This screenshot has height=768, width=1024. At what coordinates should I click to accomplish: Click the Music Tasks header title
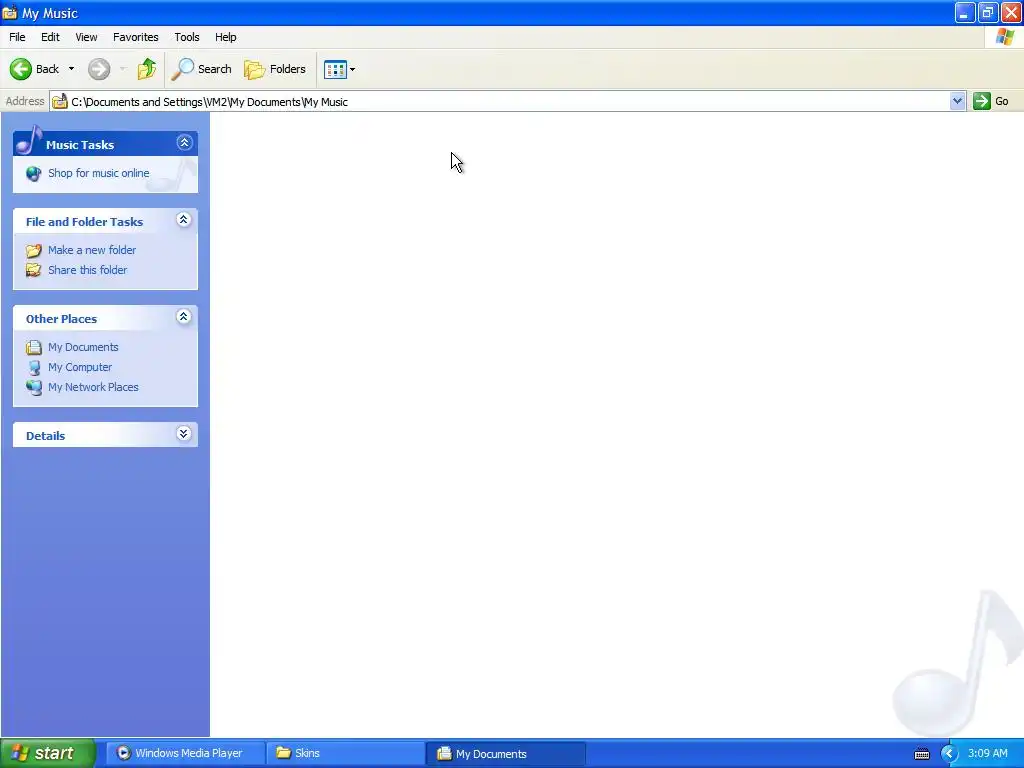pyautogui.click(x=80, y=145)
